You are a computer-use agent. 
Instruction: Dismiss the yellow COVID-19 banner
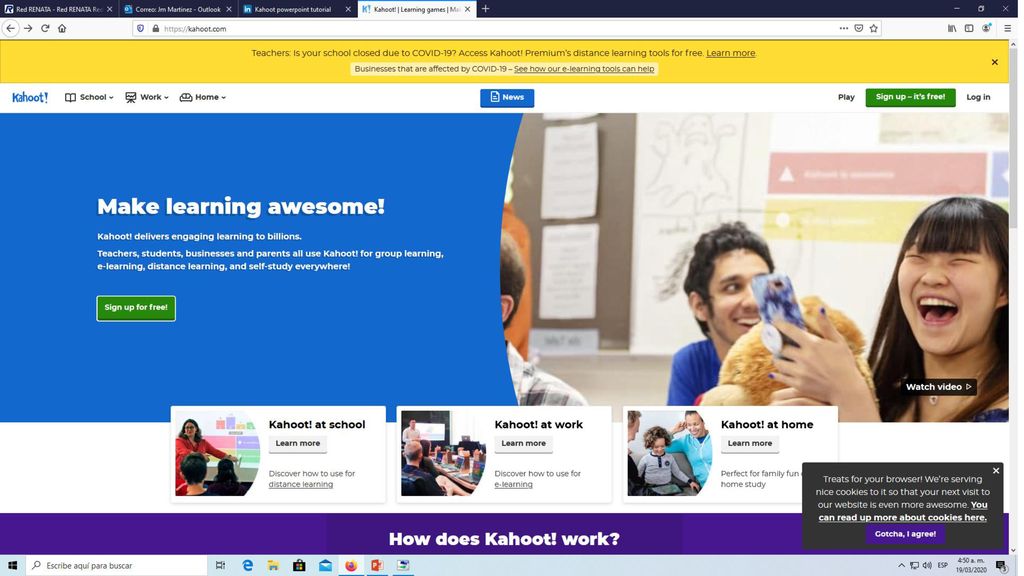[995, 62]
